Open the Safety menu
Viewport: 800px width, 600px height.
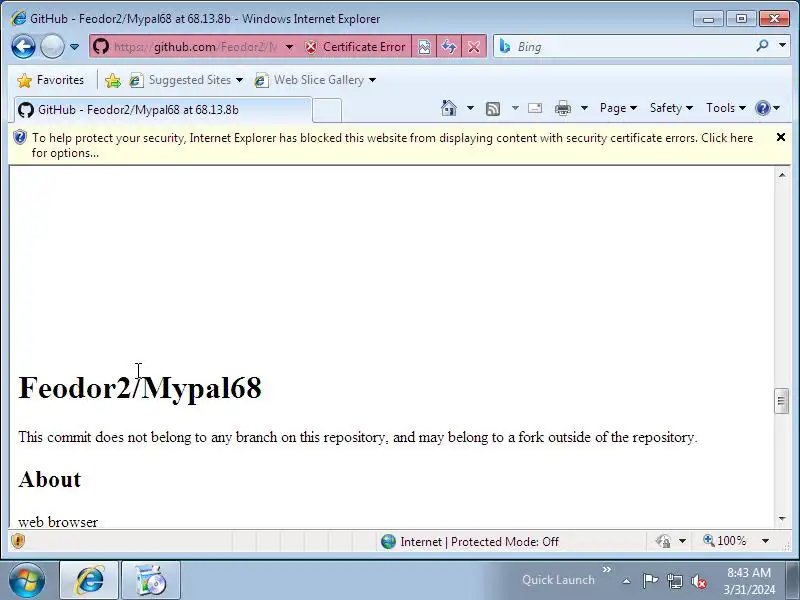[x=671, y=108]
